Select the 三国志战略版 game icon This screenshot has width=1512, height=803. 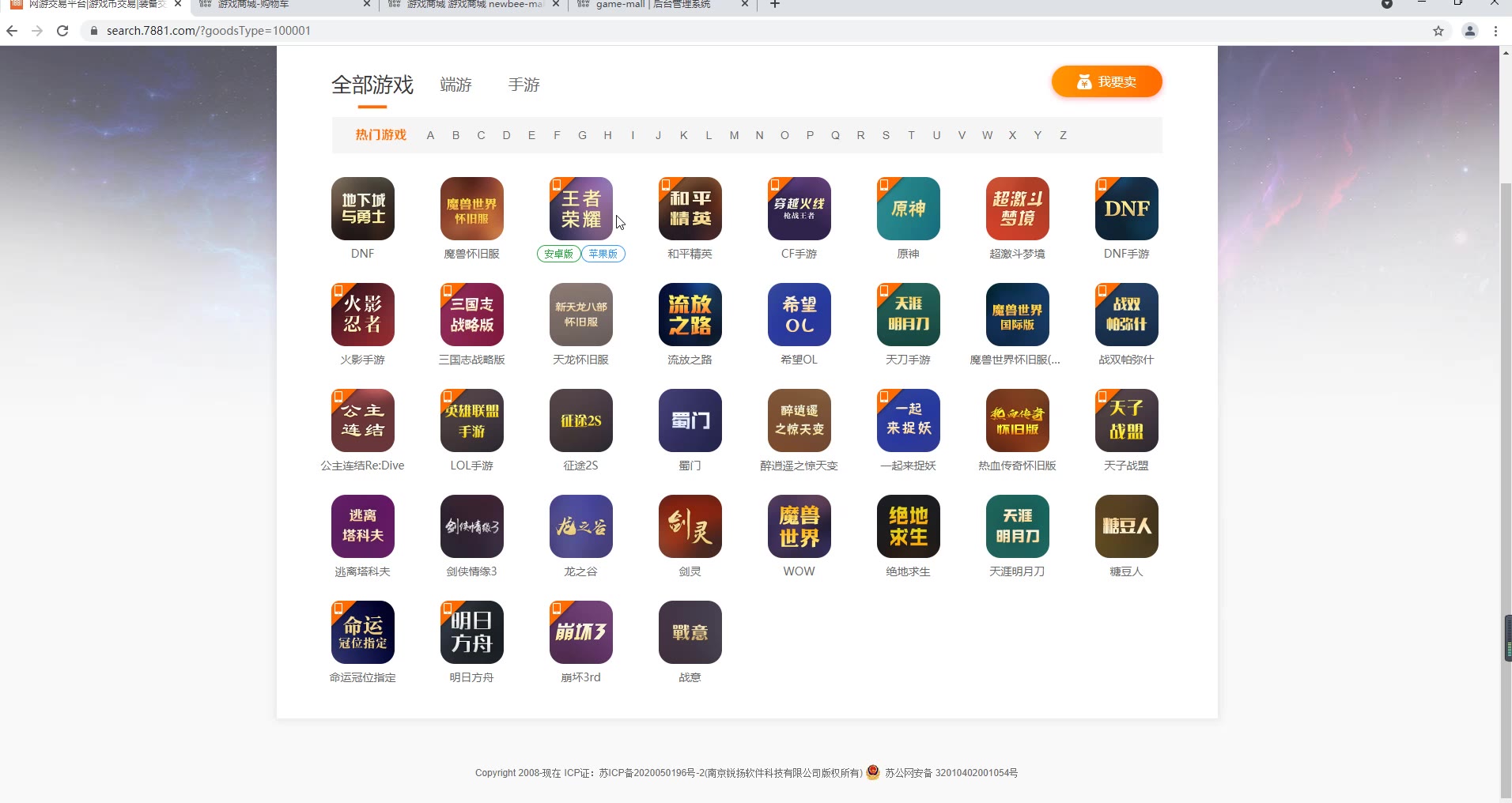coord(472,315)
